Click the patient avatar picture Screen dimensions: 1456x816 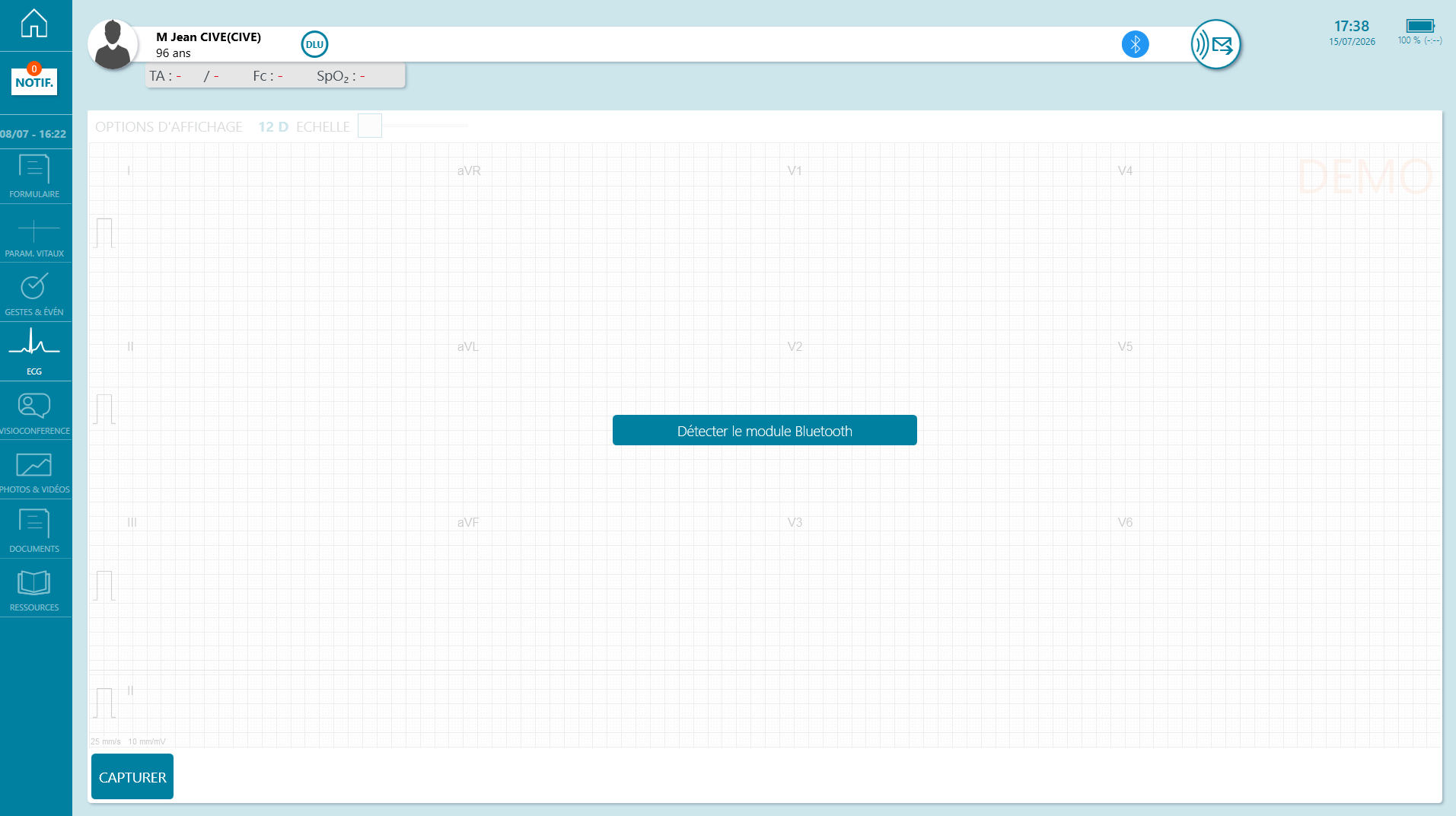[x=113, y=44]
